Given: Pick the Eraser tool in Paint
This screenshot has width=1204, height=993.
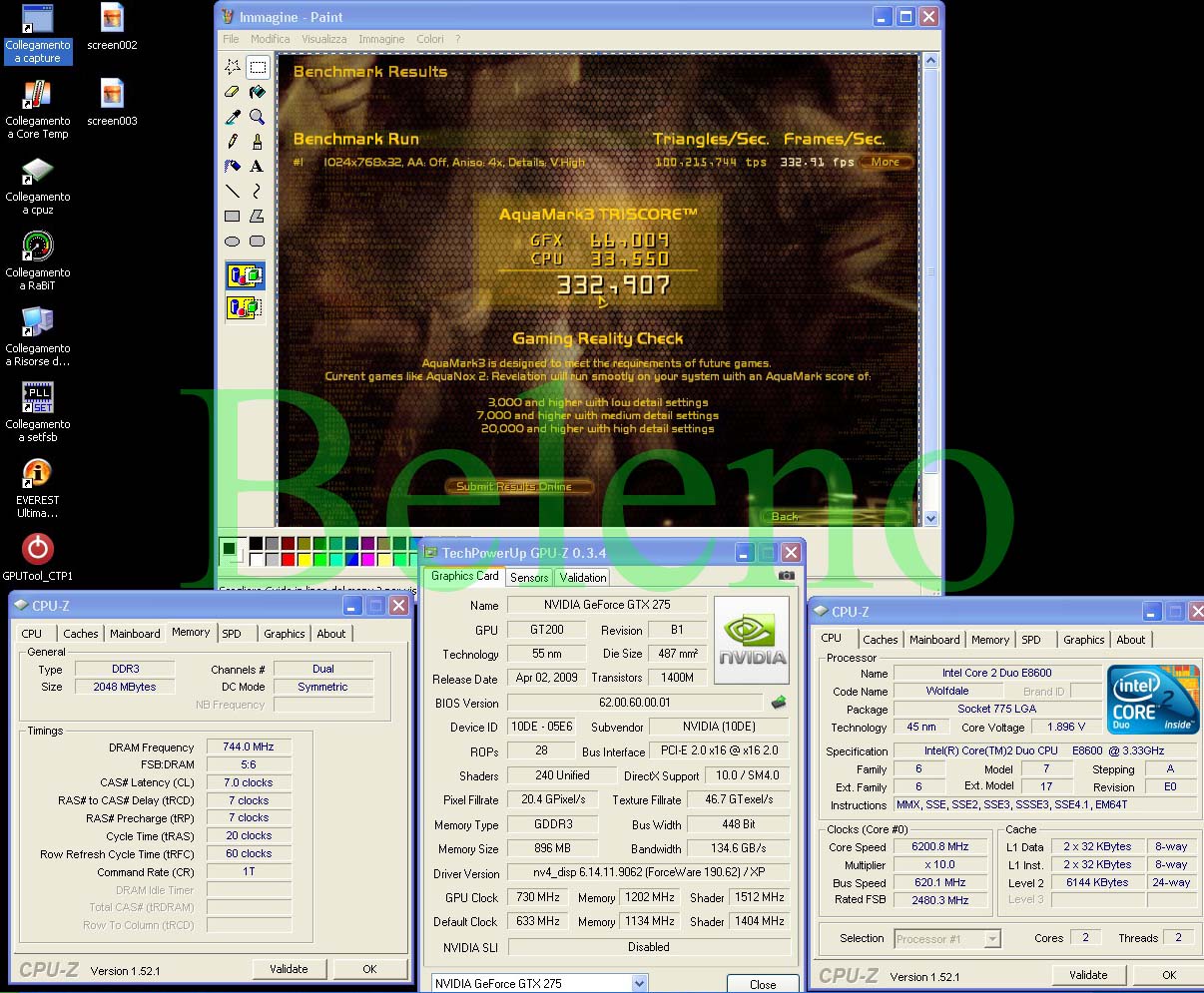Looking at the screenshot, I should coord(233,92).
